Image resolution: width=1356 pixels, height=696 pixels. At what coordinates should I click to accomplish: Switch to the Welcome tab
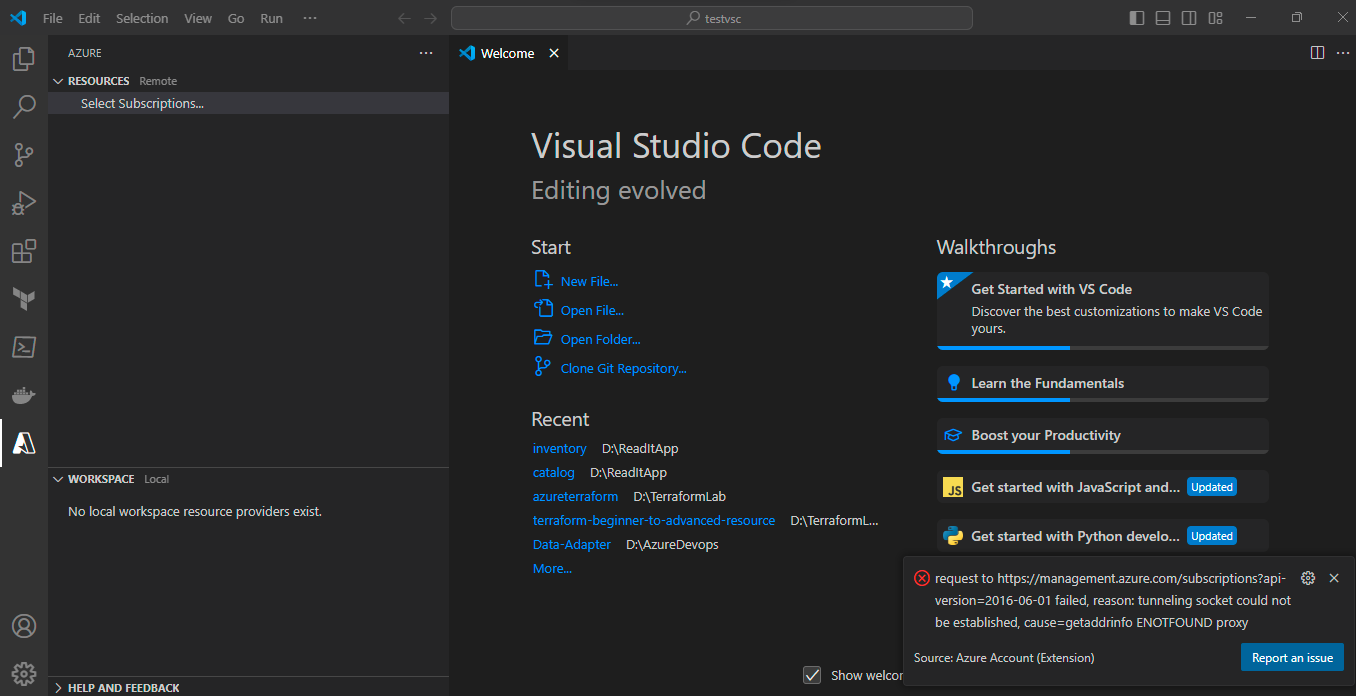[x=508, y=53]
